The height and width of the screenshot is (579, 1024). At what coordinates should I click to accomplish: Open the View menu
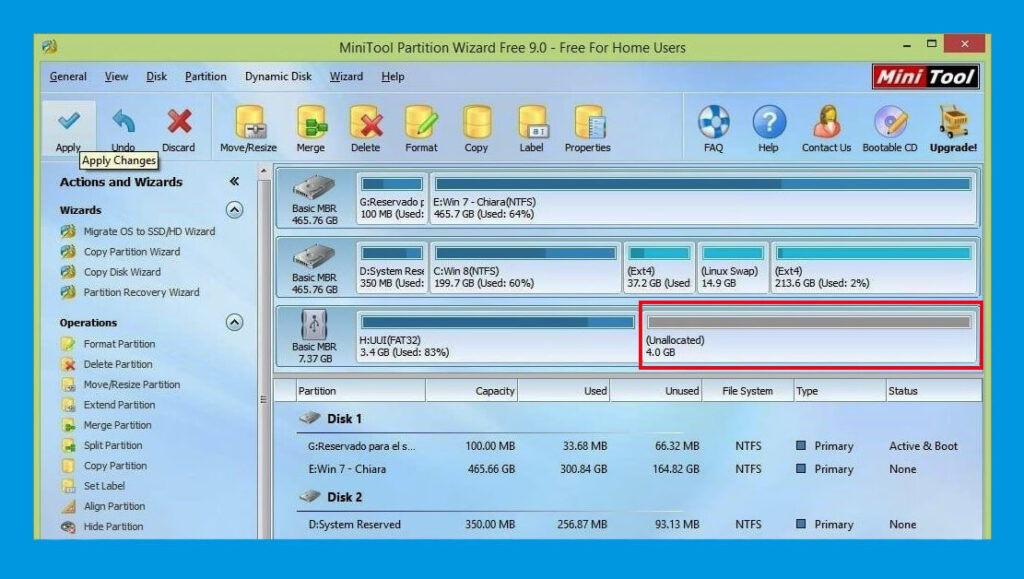coord(116,76)
